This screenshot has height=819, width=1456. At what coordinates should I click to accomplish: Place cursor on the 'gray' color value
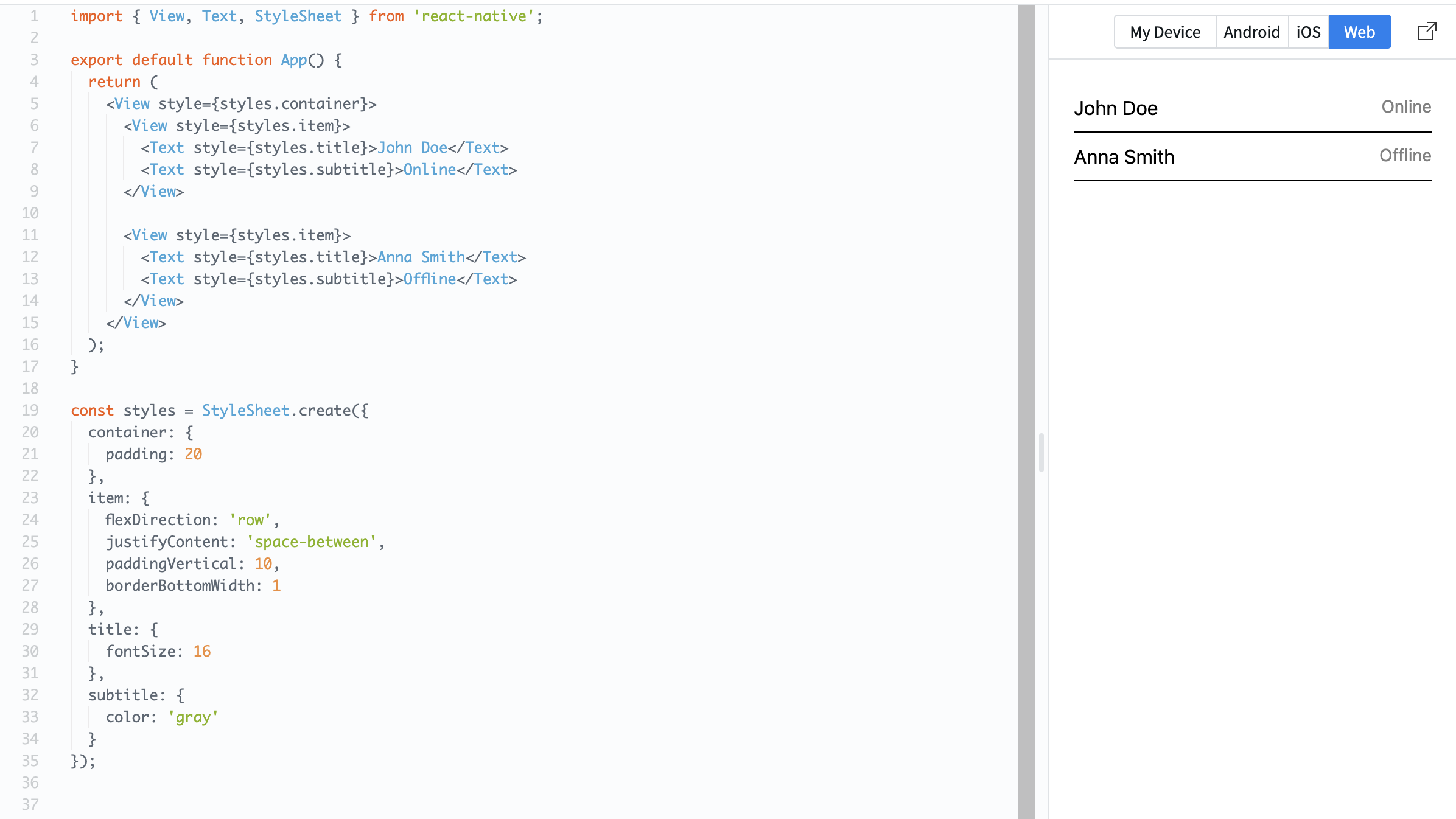[x=192, y=717]
